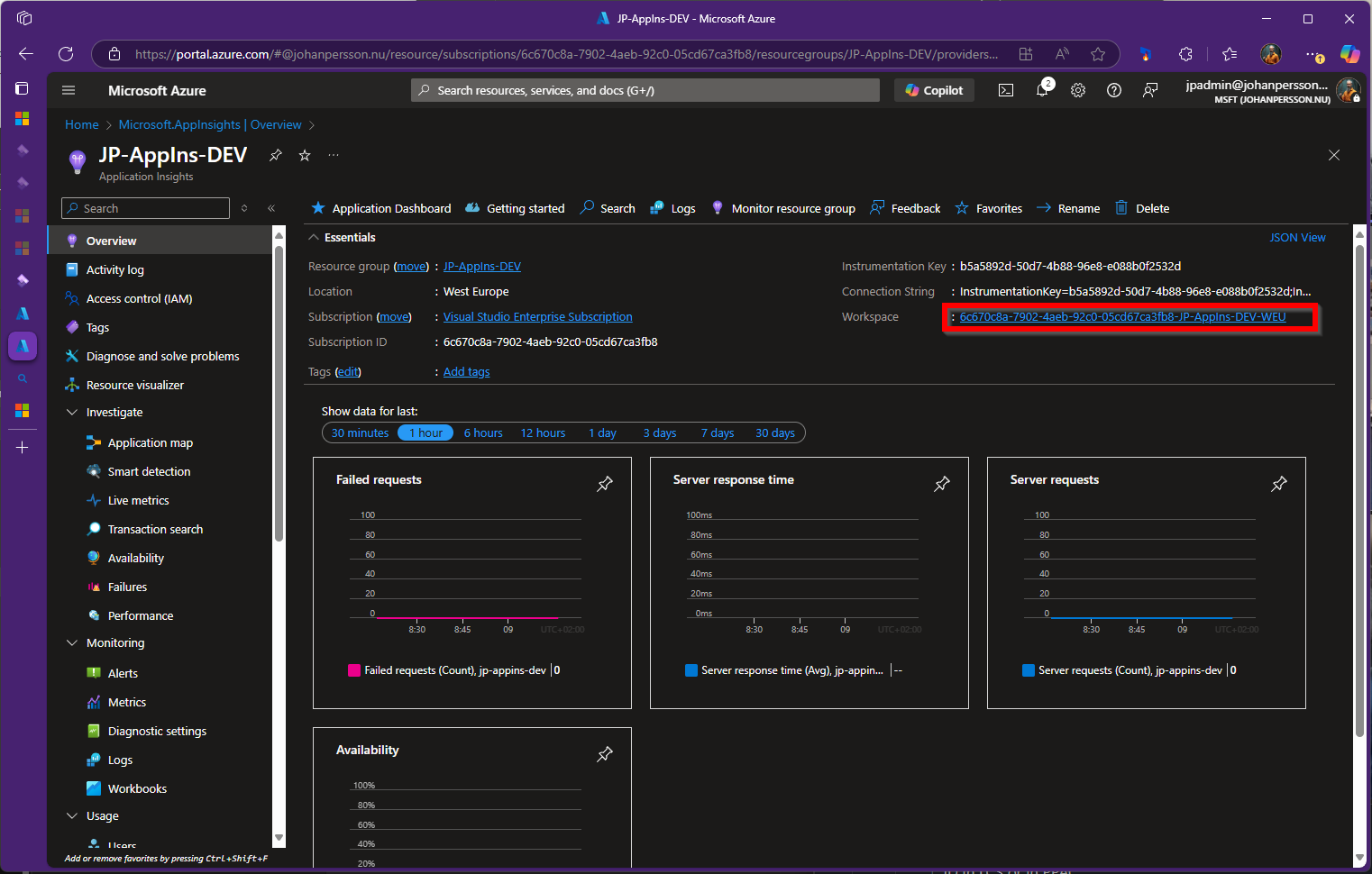Collapse the resource menu sidebar

point(271,208)
